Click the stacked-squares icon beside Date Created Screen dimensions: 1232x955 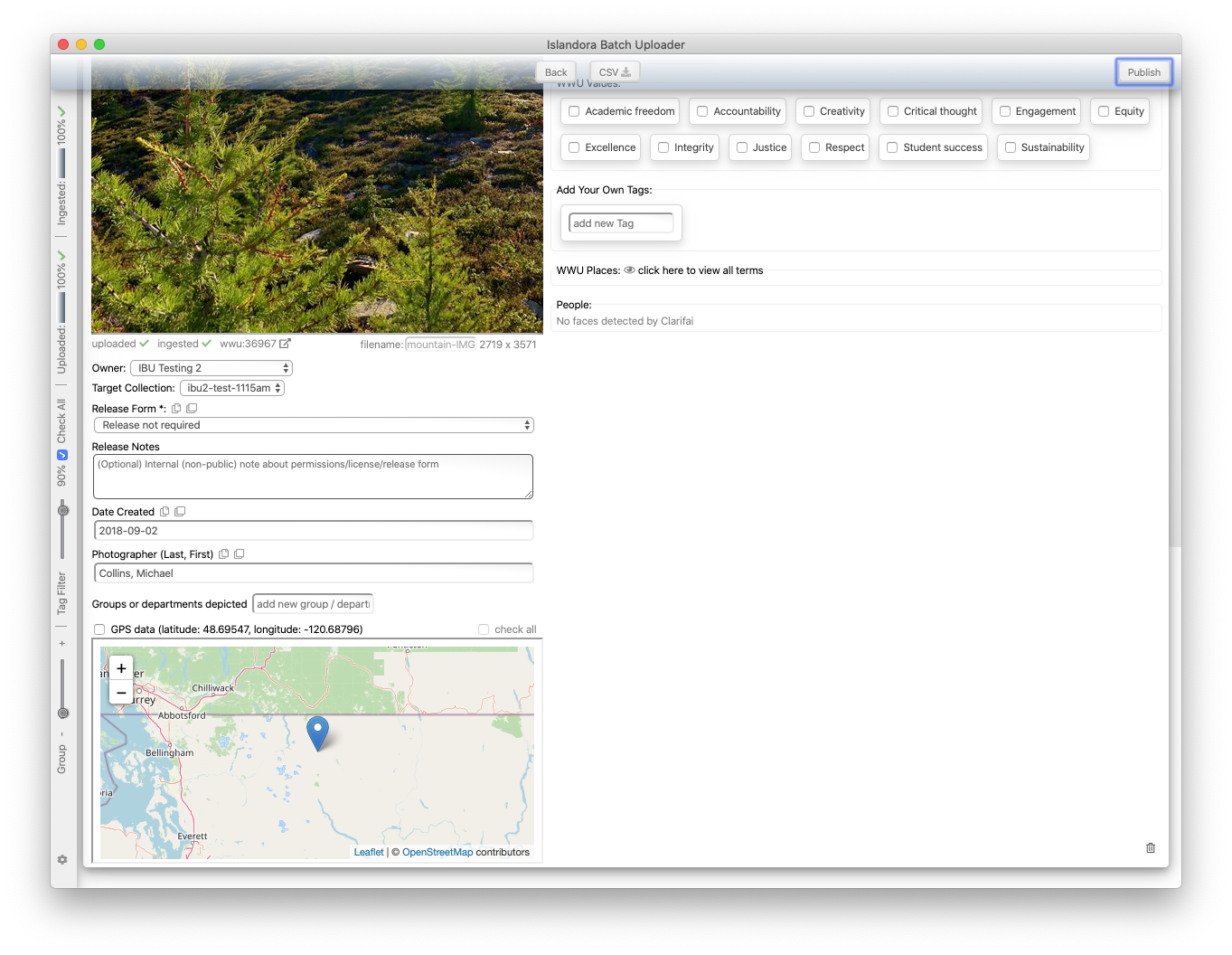(x=180, y=512)
